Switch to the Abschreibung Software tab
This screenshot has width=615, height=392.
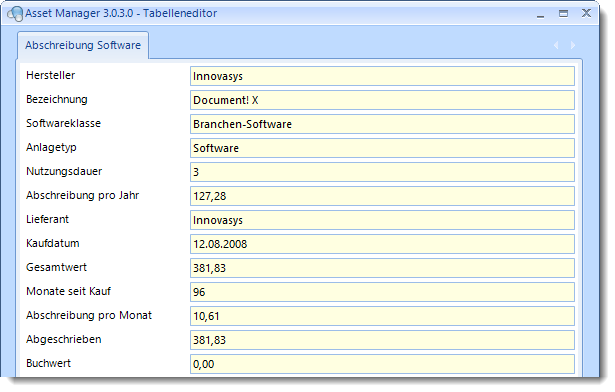[83, 45]
